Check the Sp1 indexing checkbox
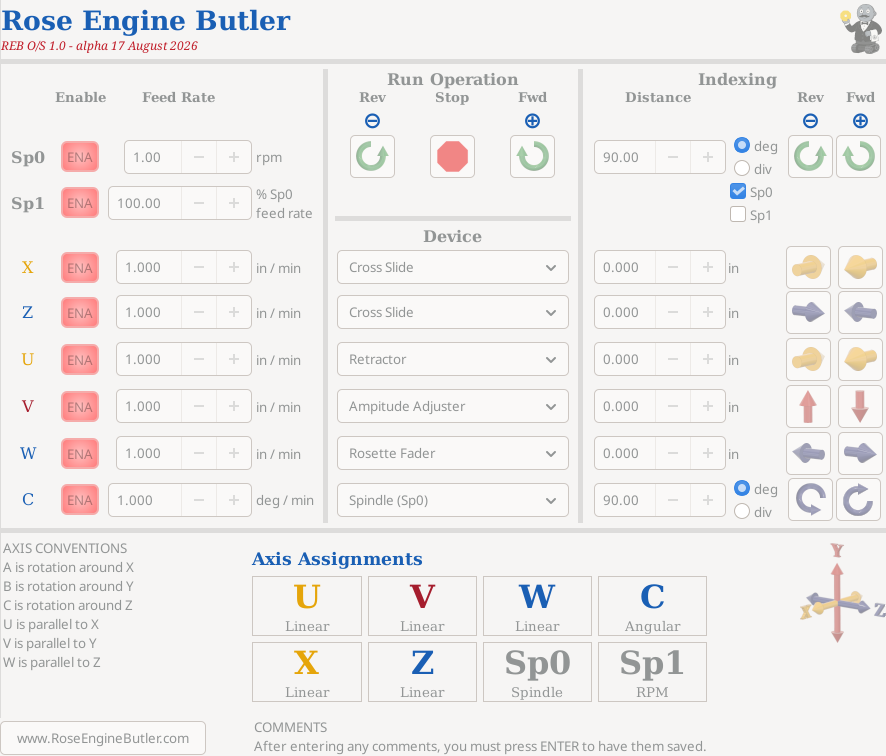886x756 pixels. (737, 215)
